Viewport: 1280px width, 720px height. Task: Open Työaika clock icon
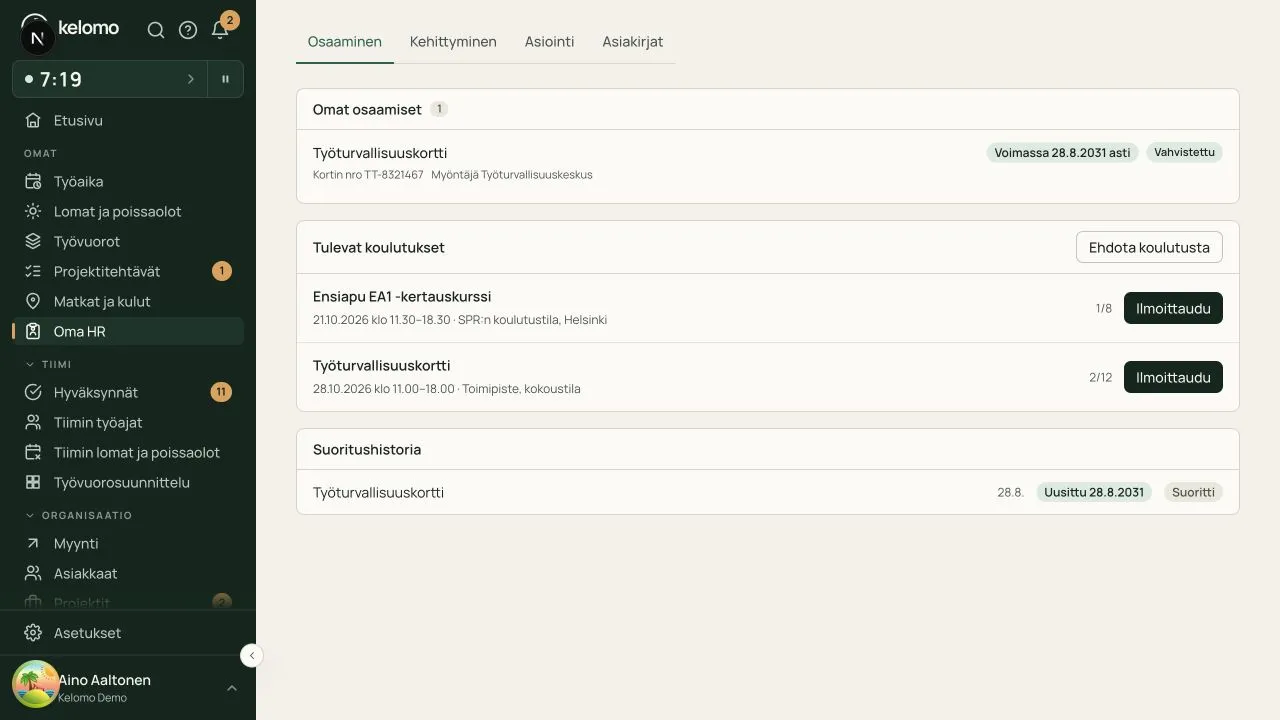(33, 182)
